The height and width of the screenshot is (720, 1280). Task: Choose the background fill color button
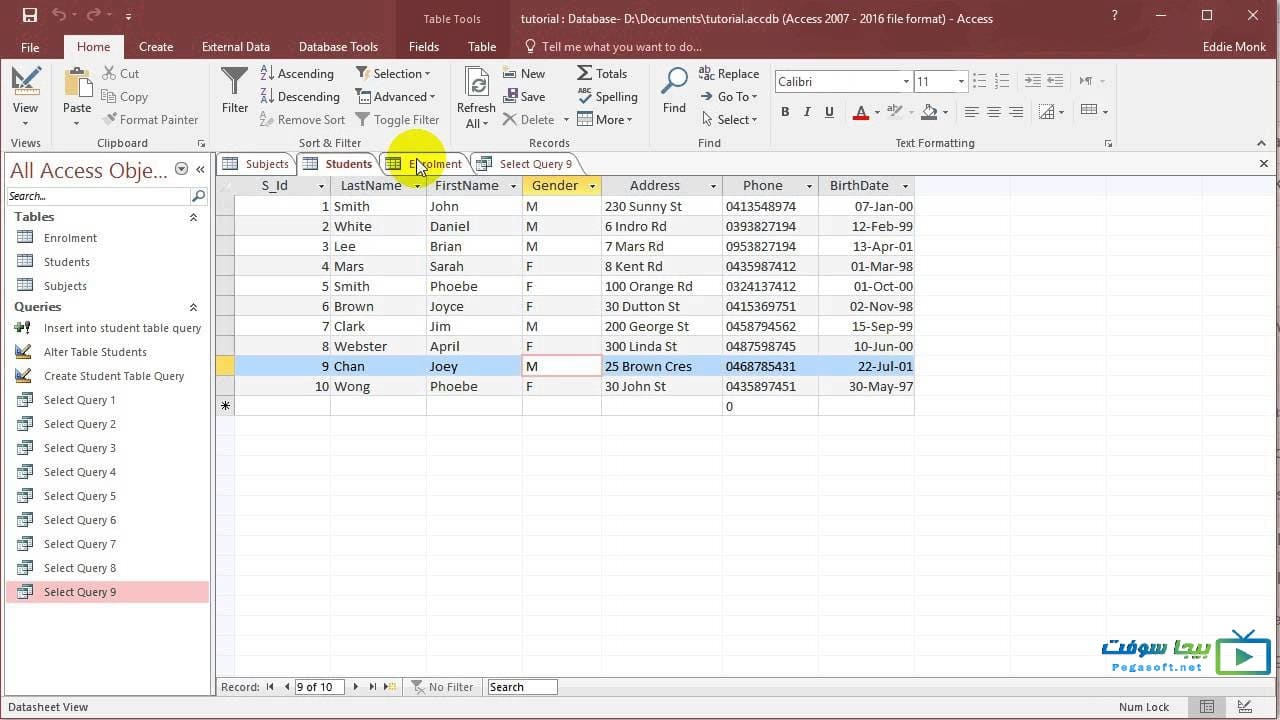(x=929, y=112)
